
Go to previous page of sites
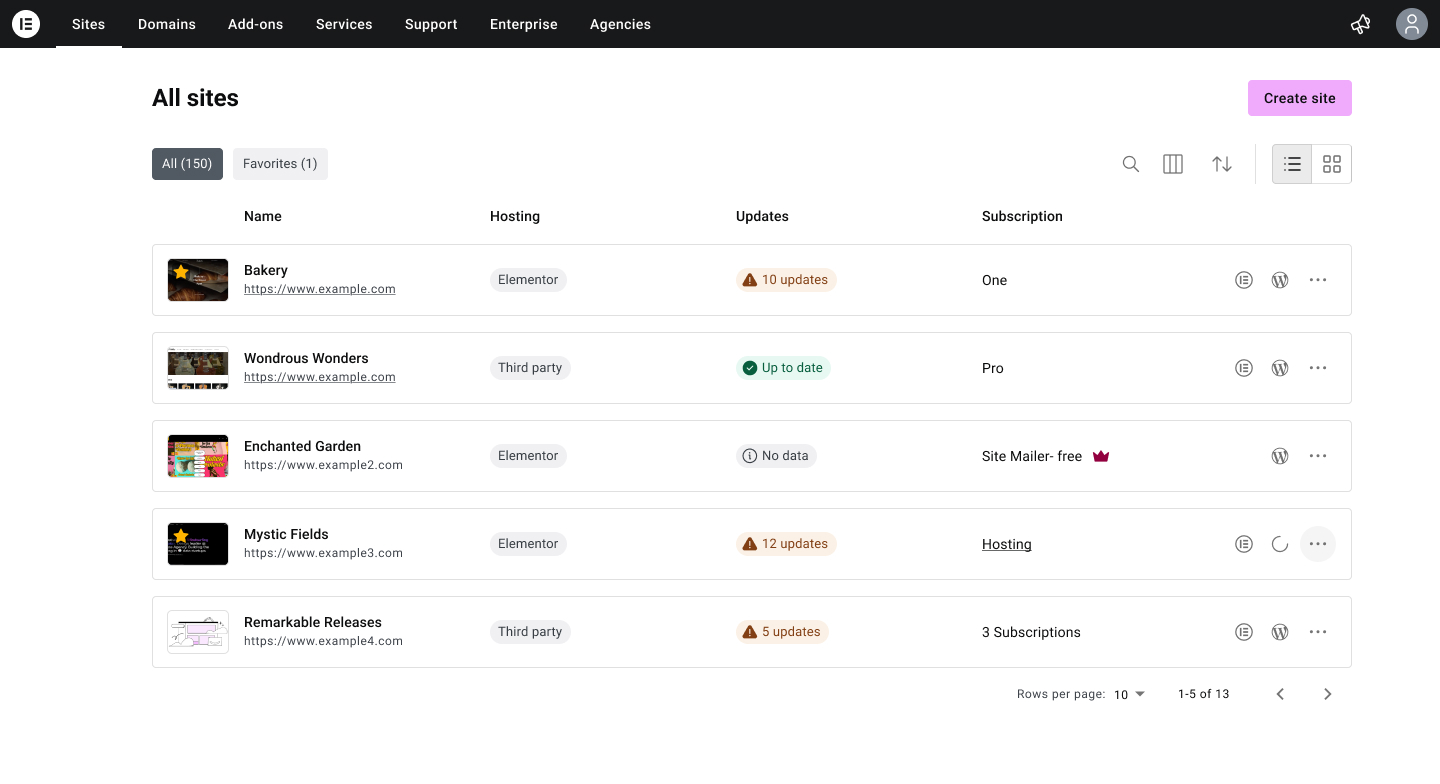coord(1280,694)
